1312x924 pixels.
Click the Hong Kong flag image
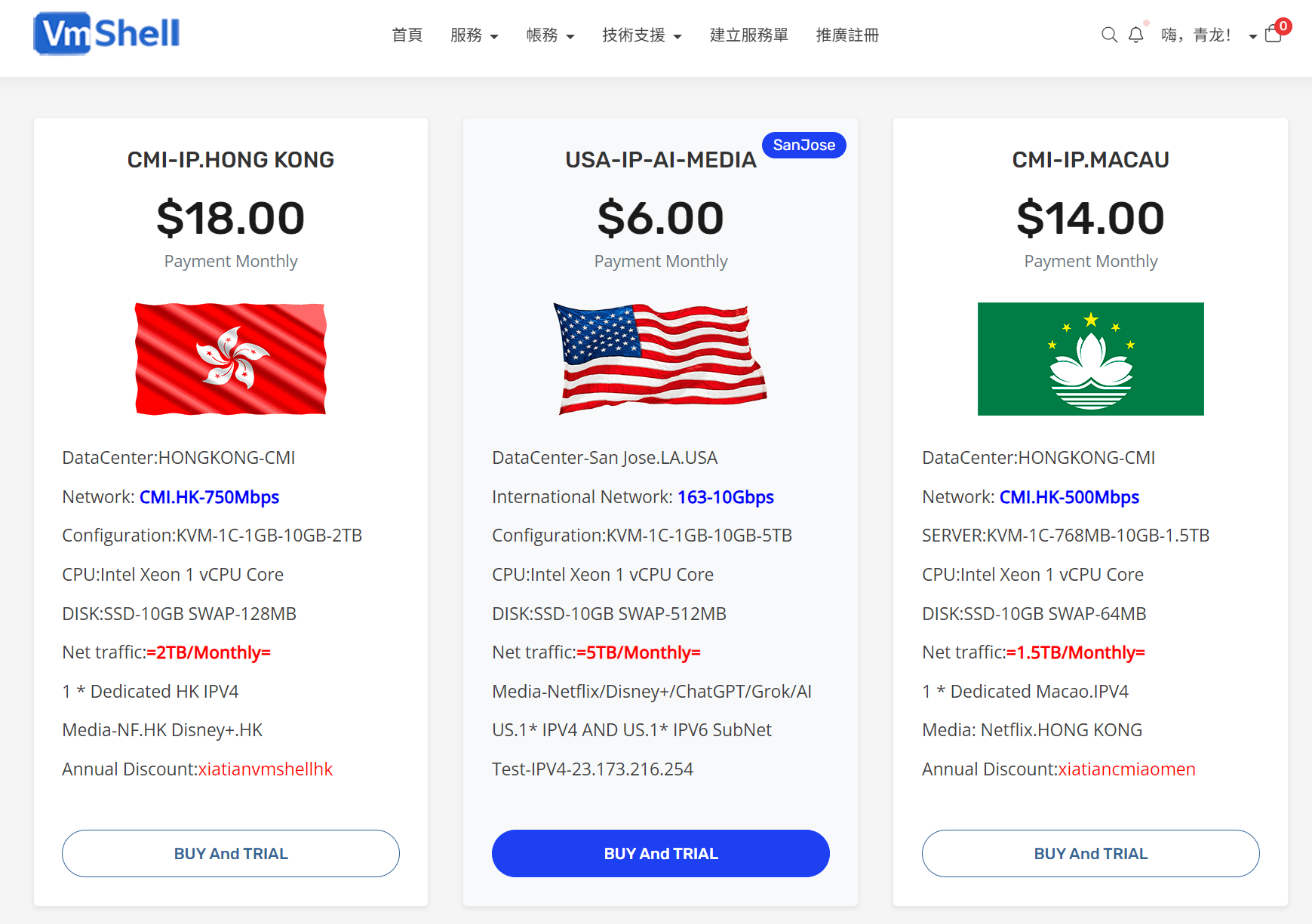pos(231,359)
